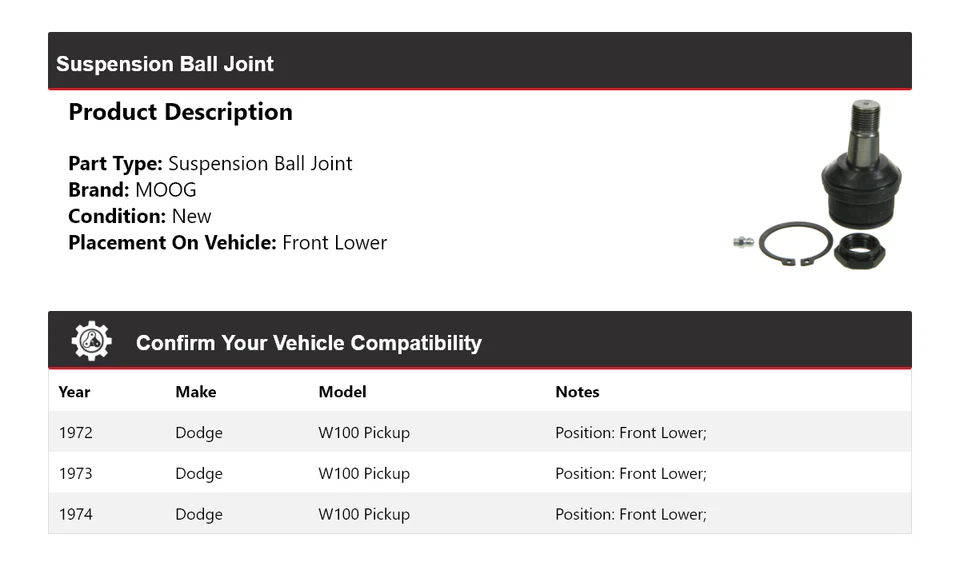The width and height of the screenshot is (960, 566).
Task: Select the 1973 row year cell
Action: [x=75, y=474]
